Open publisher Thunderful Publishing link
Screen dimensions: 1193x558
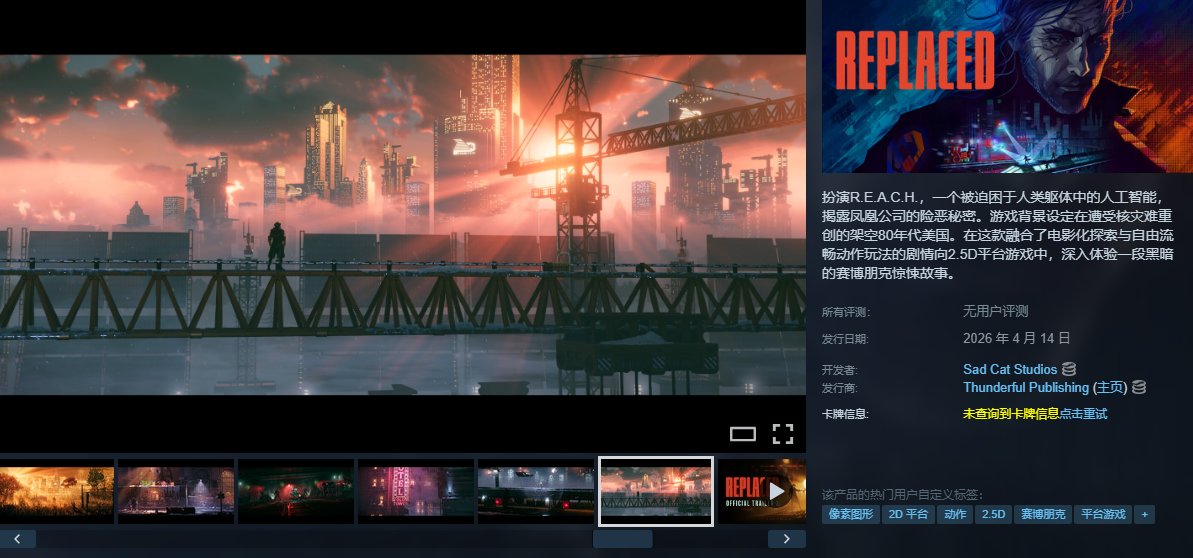(x=1026, y=387)
